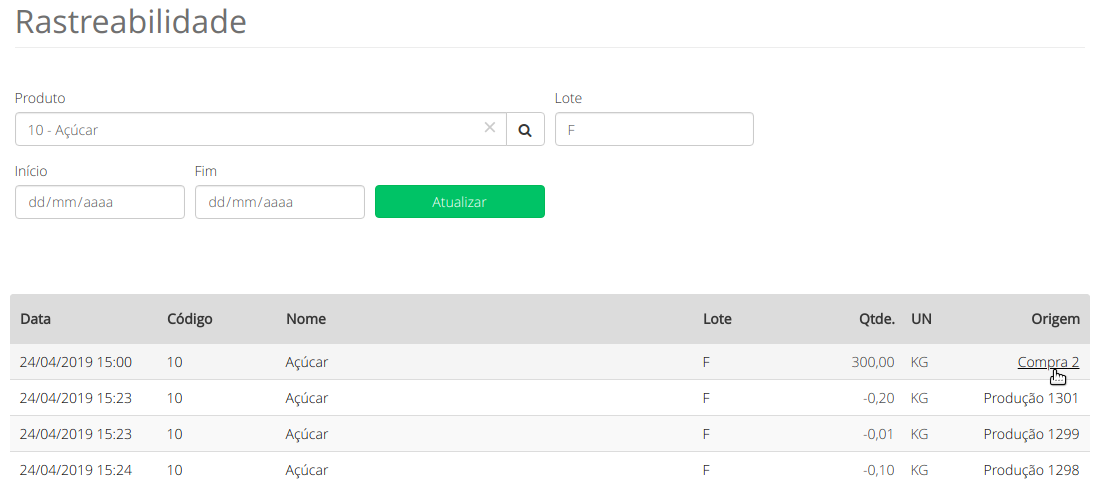Focus the Início date field

click(100, 202)
